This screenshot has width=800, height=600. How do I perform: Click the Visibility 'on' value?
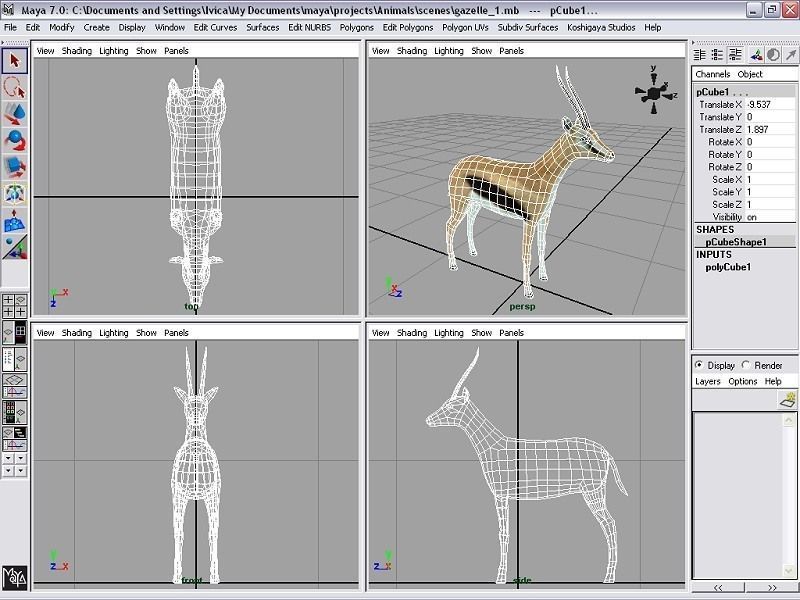click(770, 217)
